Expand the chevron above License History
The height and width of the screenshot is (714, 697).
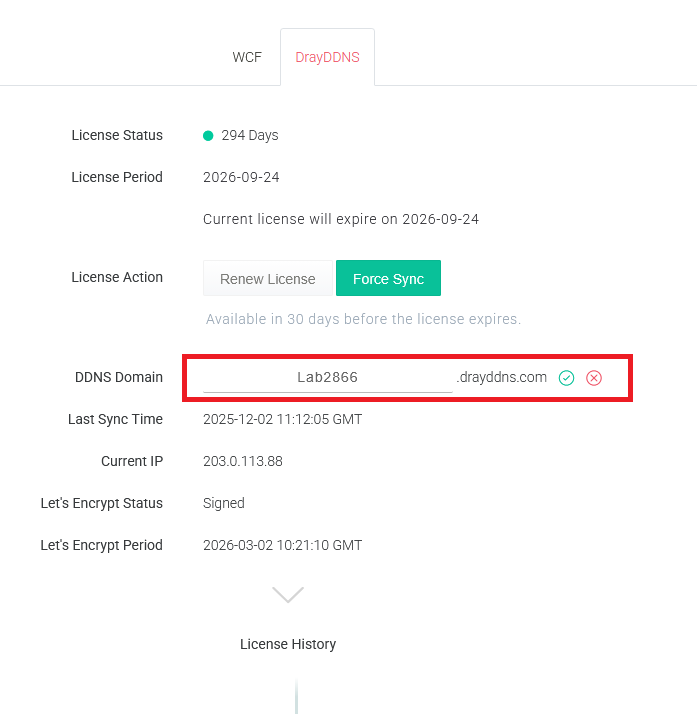(x=288, y=595)
